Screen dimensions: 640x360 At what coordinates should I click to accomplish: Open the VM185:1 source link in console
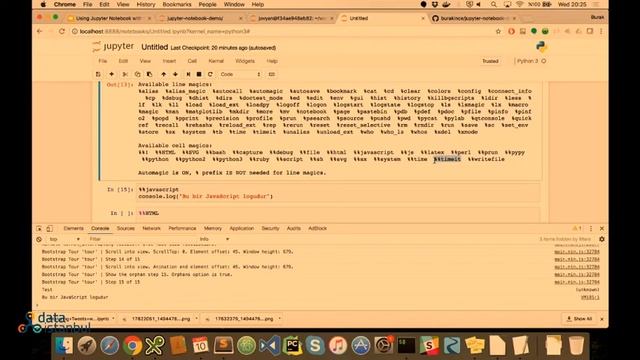590,298
